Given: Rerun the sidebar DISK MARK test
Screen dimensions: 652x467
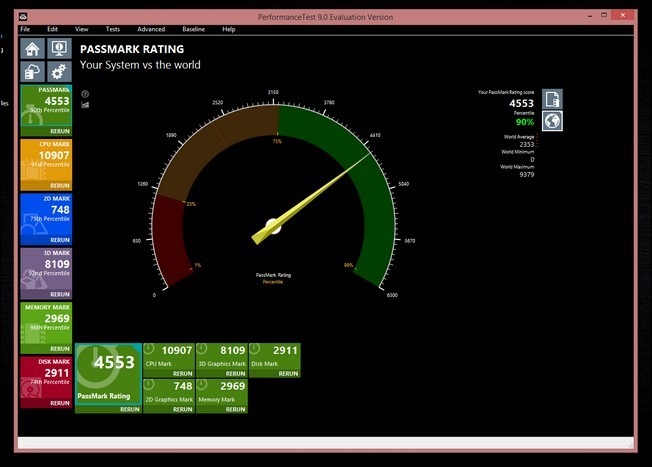Looking at the screenshot, I should click(x=60, y=403).
